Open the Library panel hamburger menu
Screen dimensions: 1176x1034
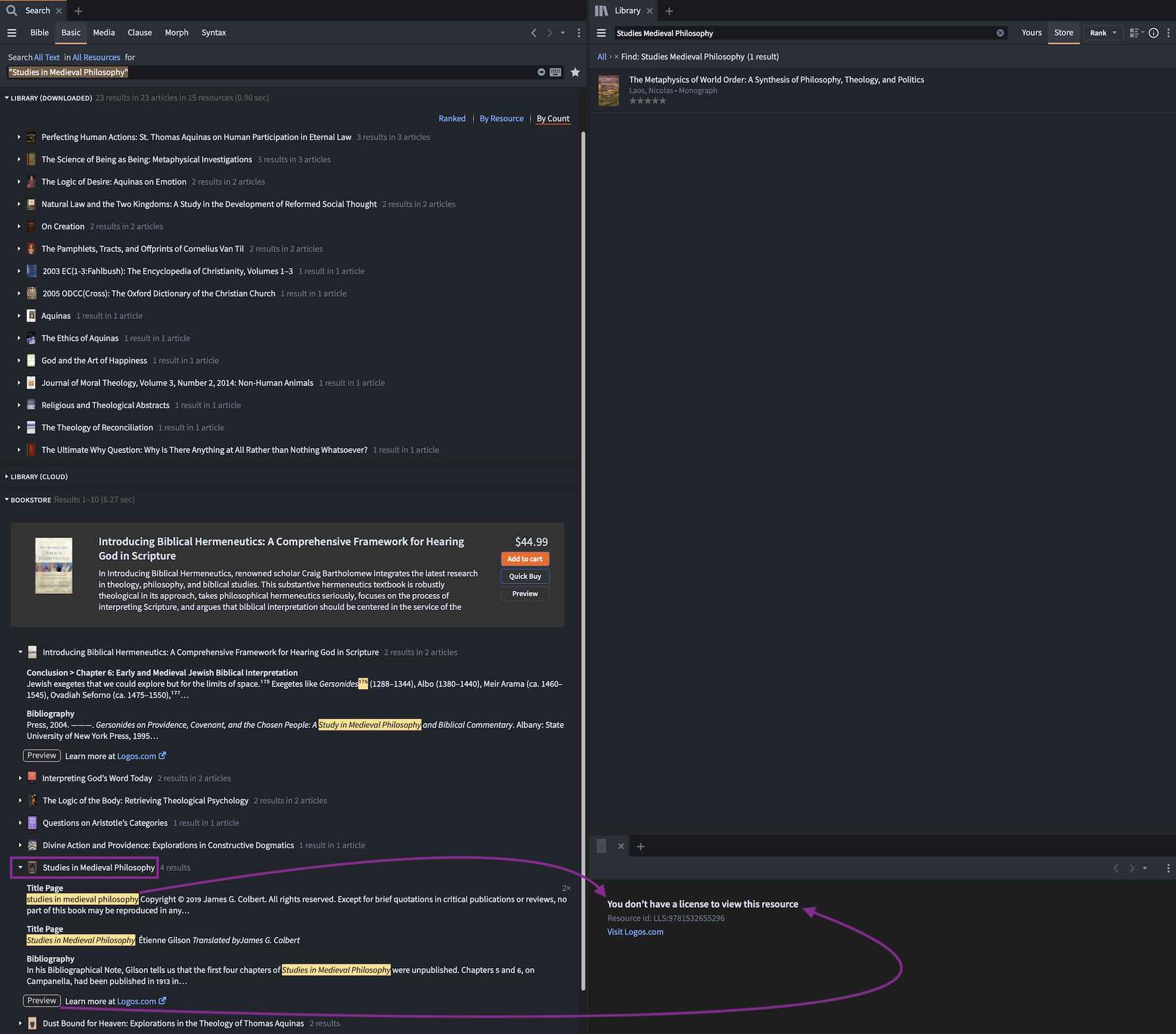601,33
